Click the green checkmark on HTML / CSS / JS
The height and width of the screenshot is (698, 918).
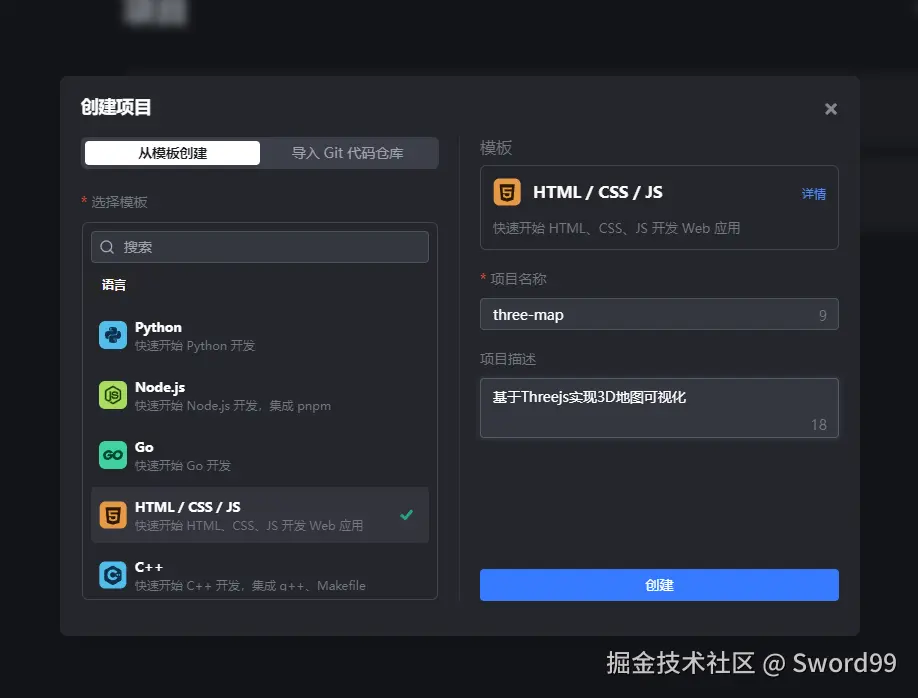(406, 515)
